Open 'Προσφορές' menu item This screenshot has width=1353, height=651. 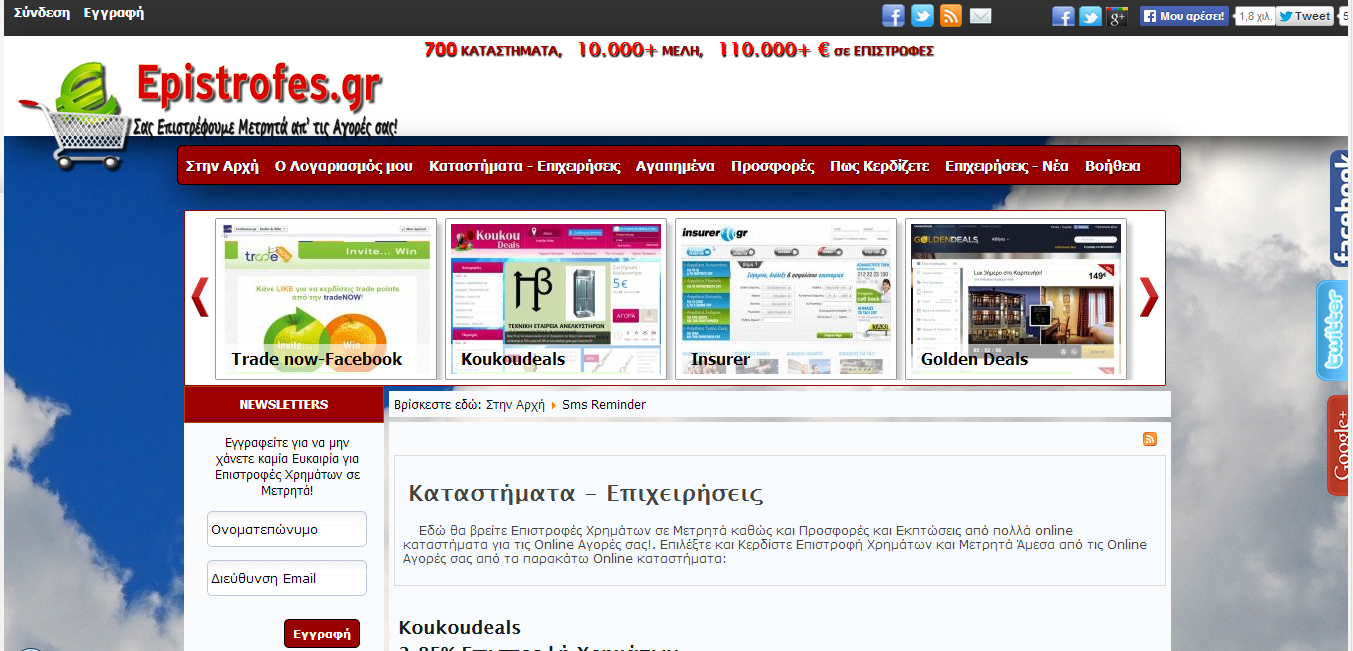[x=772, y=166]
